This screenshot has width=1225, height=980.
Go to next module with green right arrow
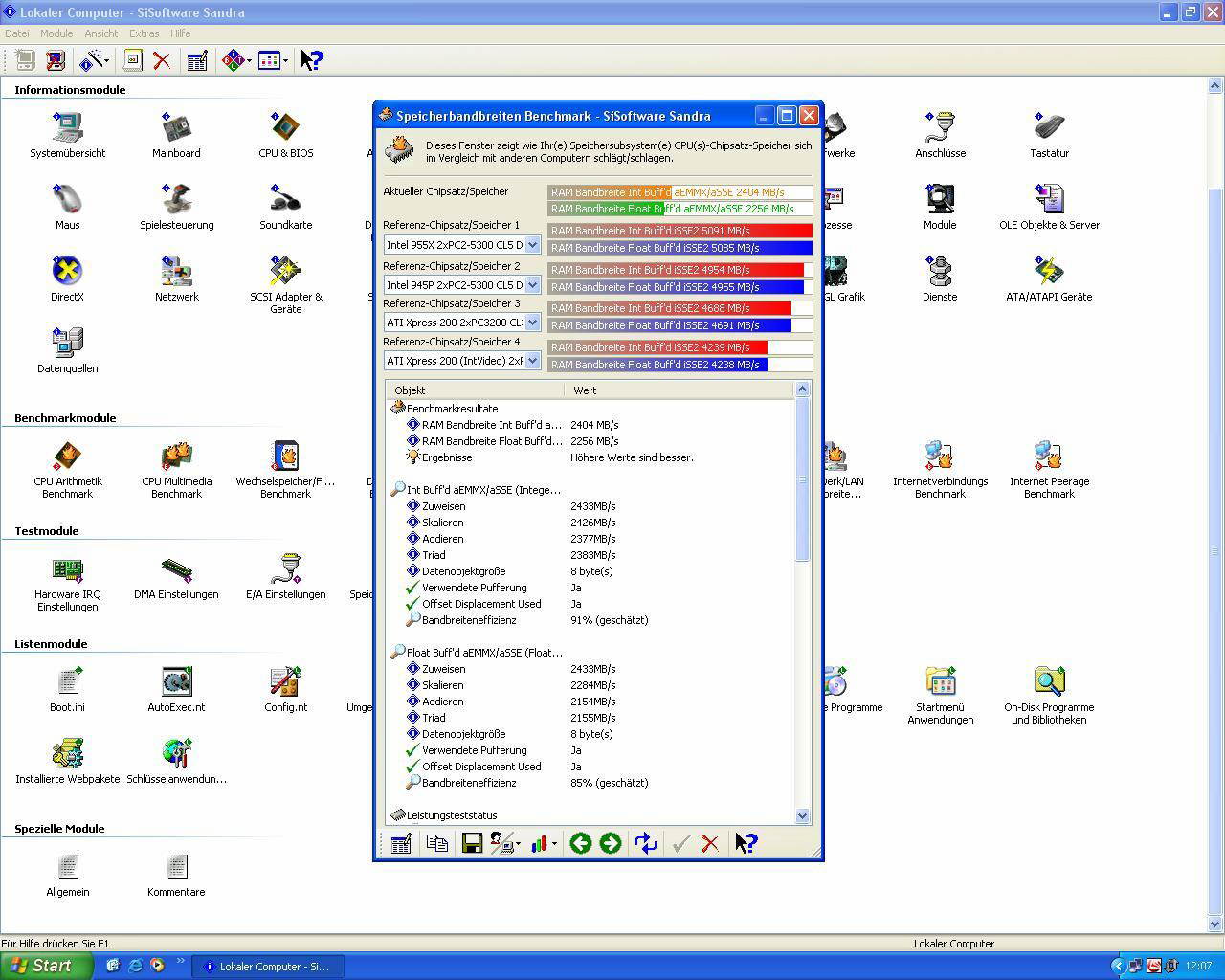pyautogui.click(x=610, y=843)
